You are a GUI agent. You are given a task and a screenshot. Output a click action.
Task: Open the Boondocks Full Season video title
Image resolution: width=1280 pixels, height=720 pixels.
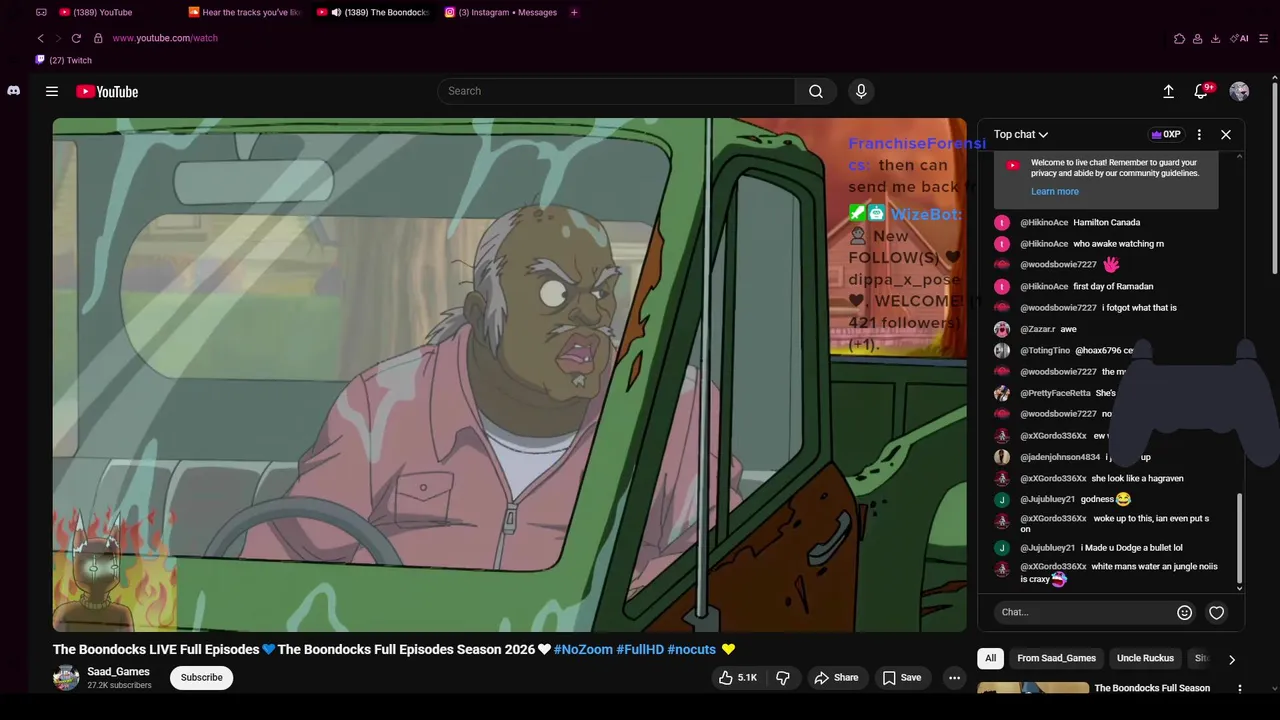click(1152, 688)
